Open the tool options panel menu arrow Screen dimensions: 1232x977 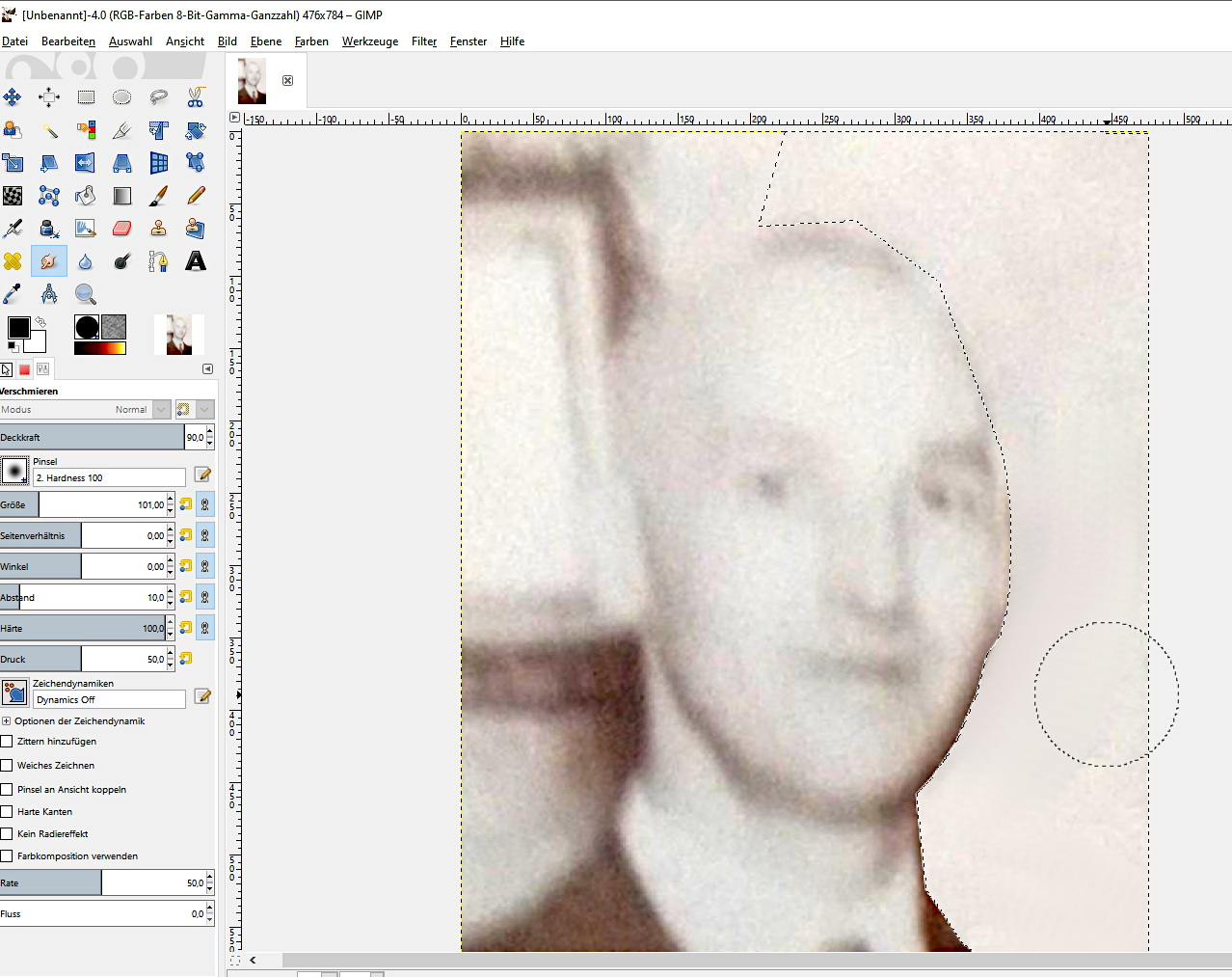pos(207,369)
